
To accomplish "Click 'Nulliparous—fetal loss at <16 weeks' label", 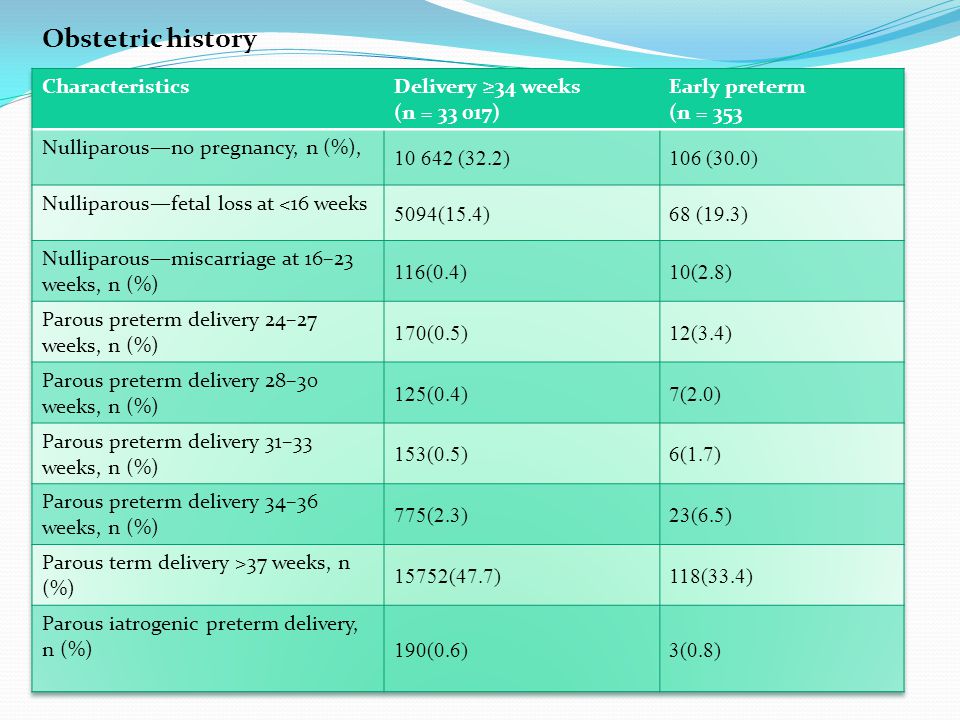I will click(204, 203).
